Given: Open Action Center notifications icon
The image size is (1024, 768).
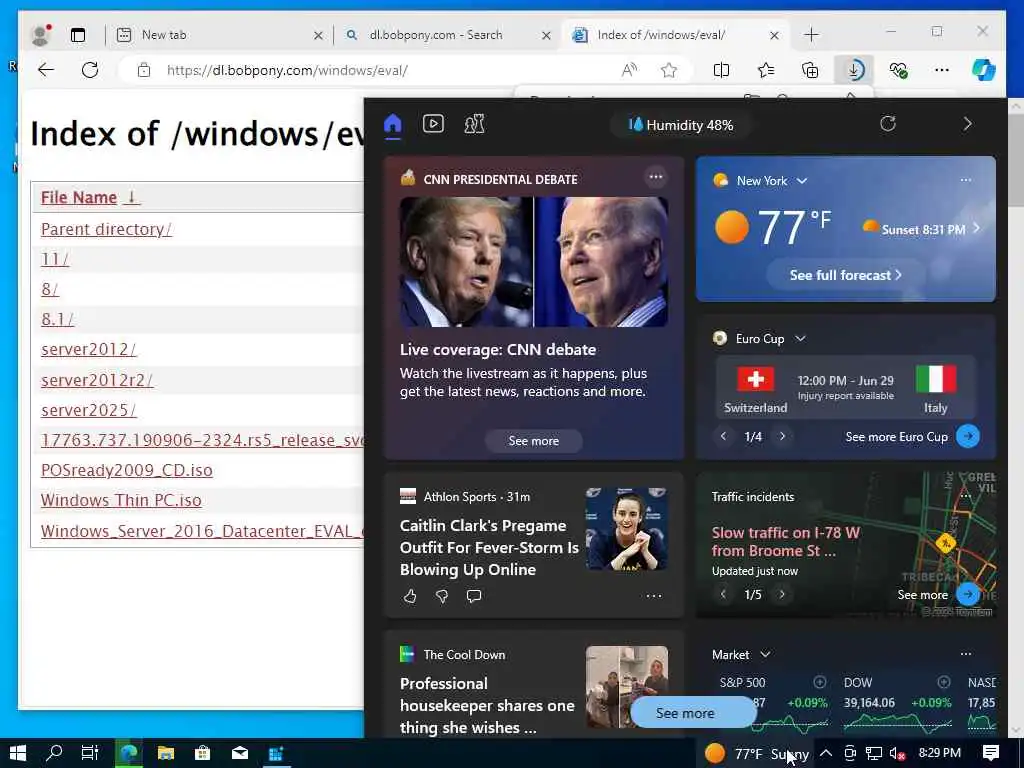Looking at the screenshot, I should (991, 753).
